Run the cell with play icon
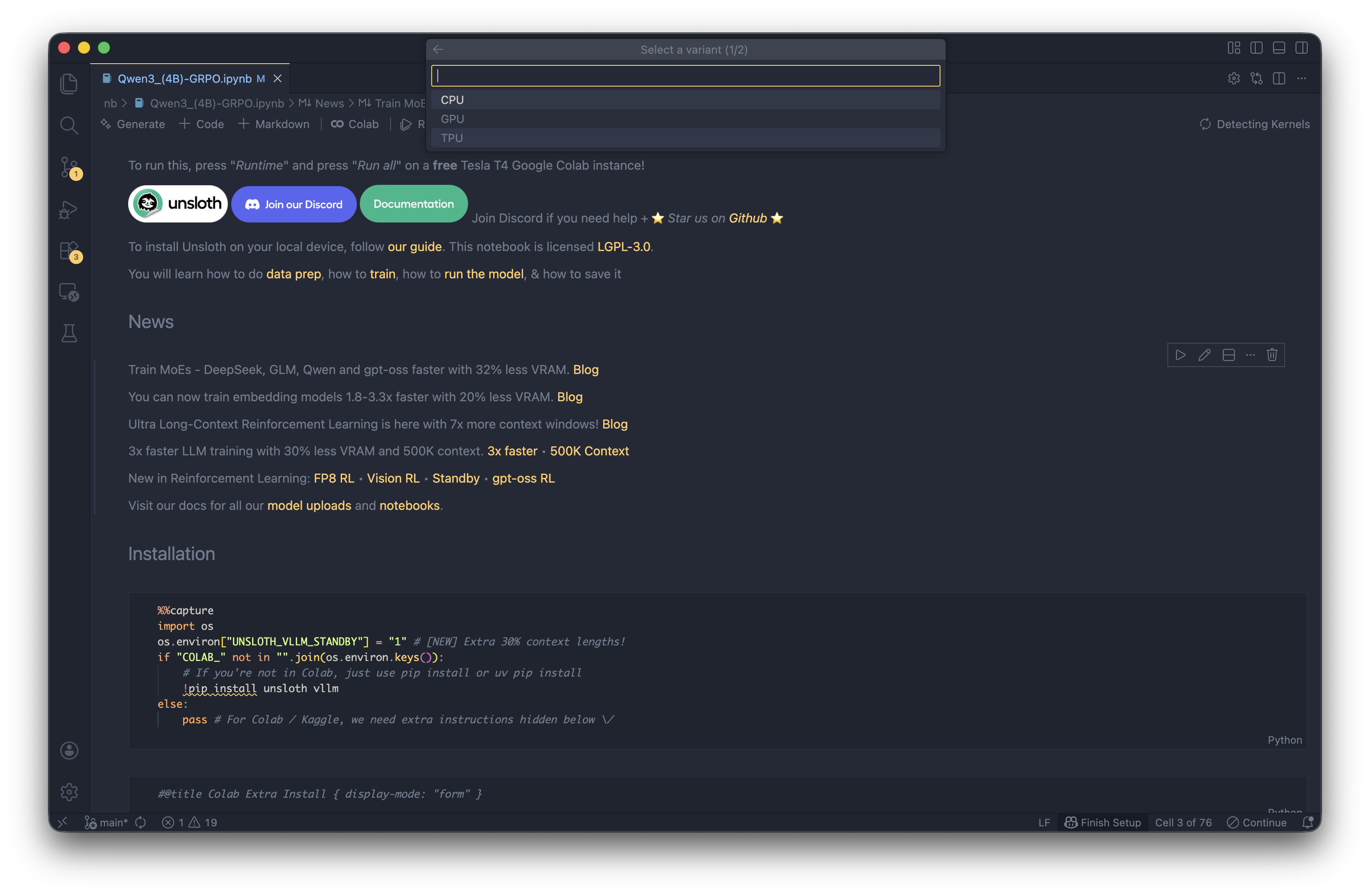 (x=1181, y=355)
